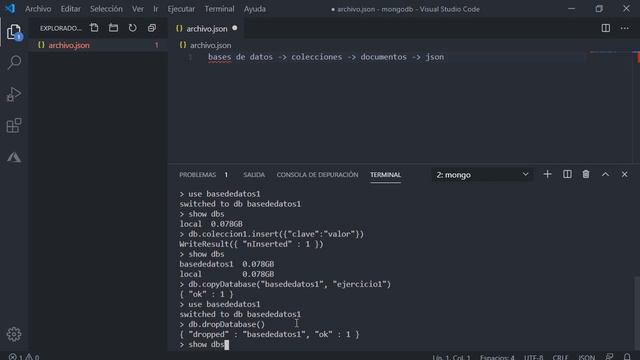The image size is (640, 360).
Task: Click unsaved dot on archivo.json tab
Action: (235, 28)
